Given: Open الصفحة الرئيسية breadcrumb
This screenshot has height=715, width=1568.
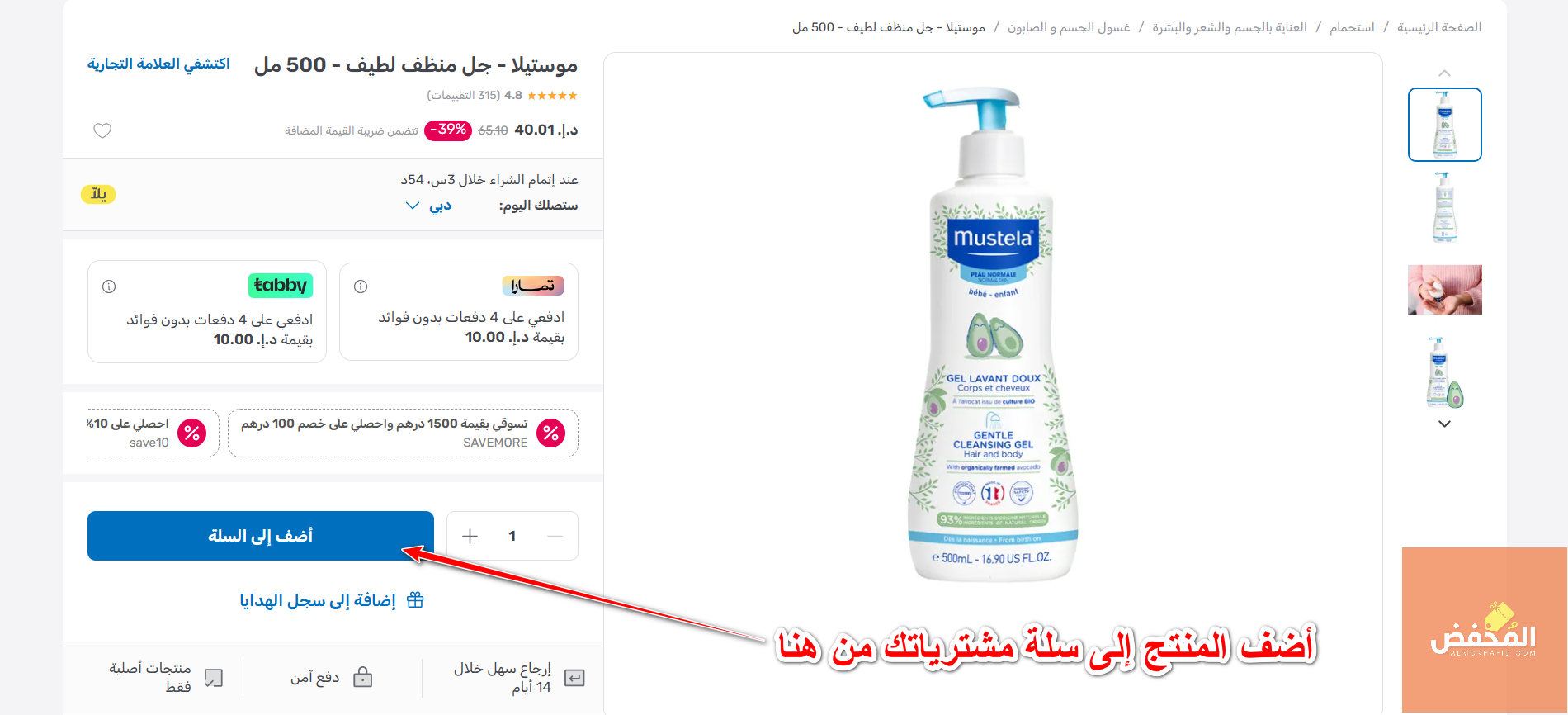Looking at the screenshot, I should [1439, 27].
